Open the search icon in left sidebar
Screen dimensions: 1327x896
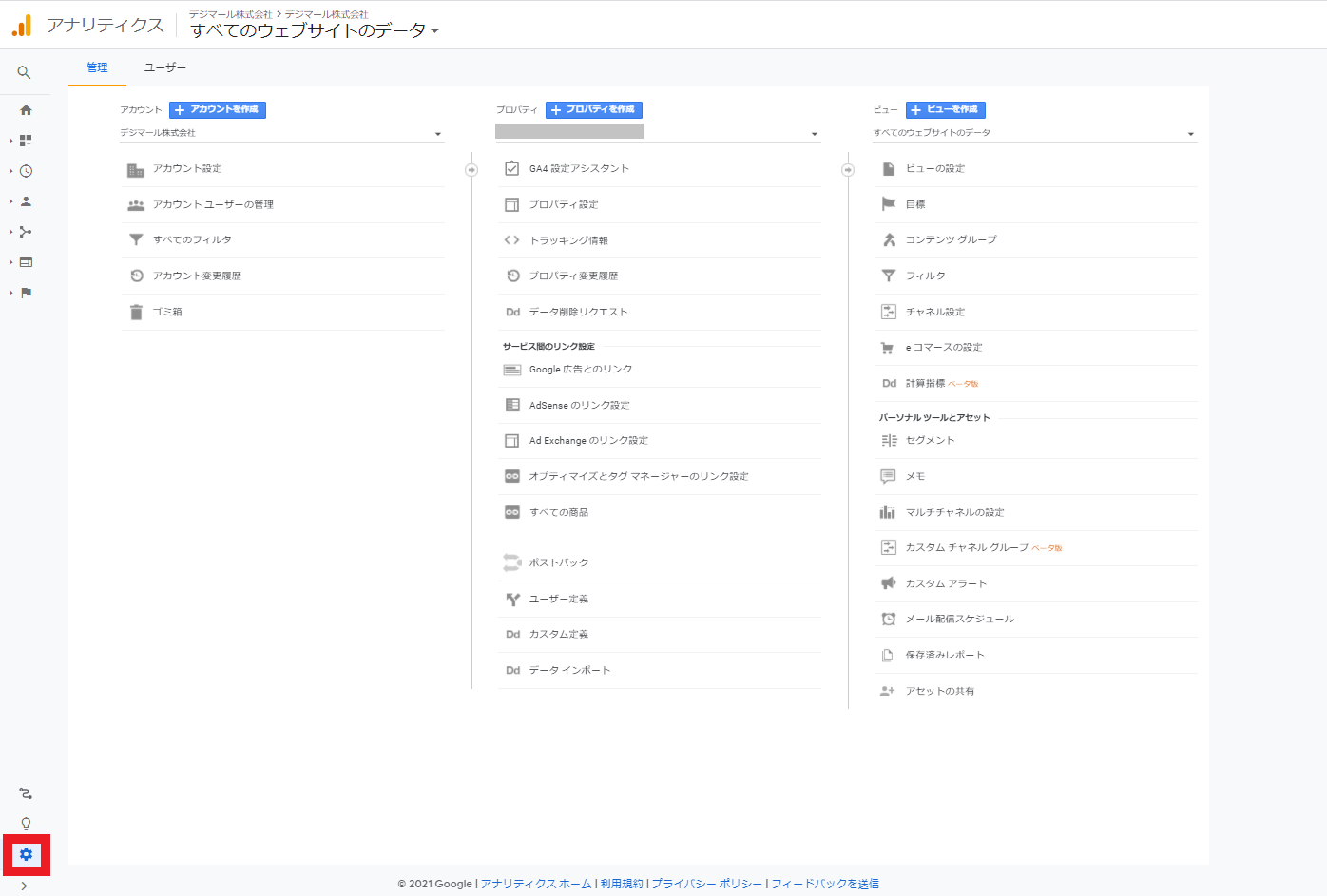[x=24, y=72]
